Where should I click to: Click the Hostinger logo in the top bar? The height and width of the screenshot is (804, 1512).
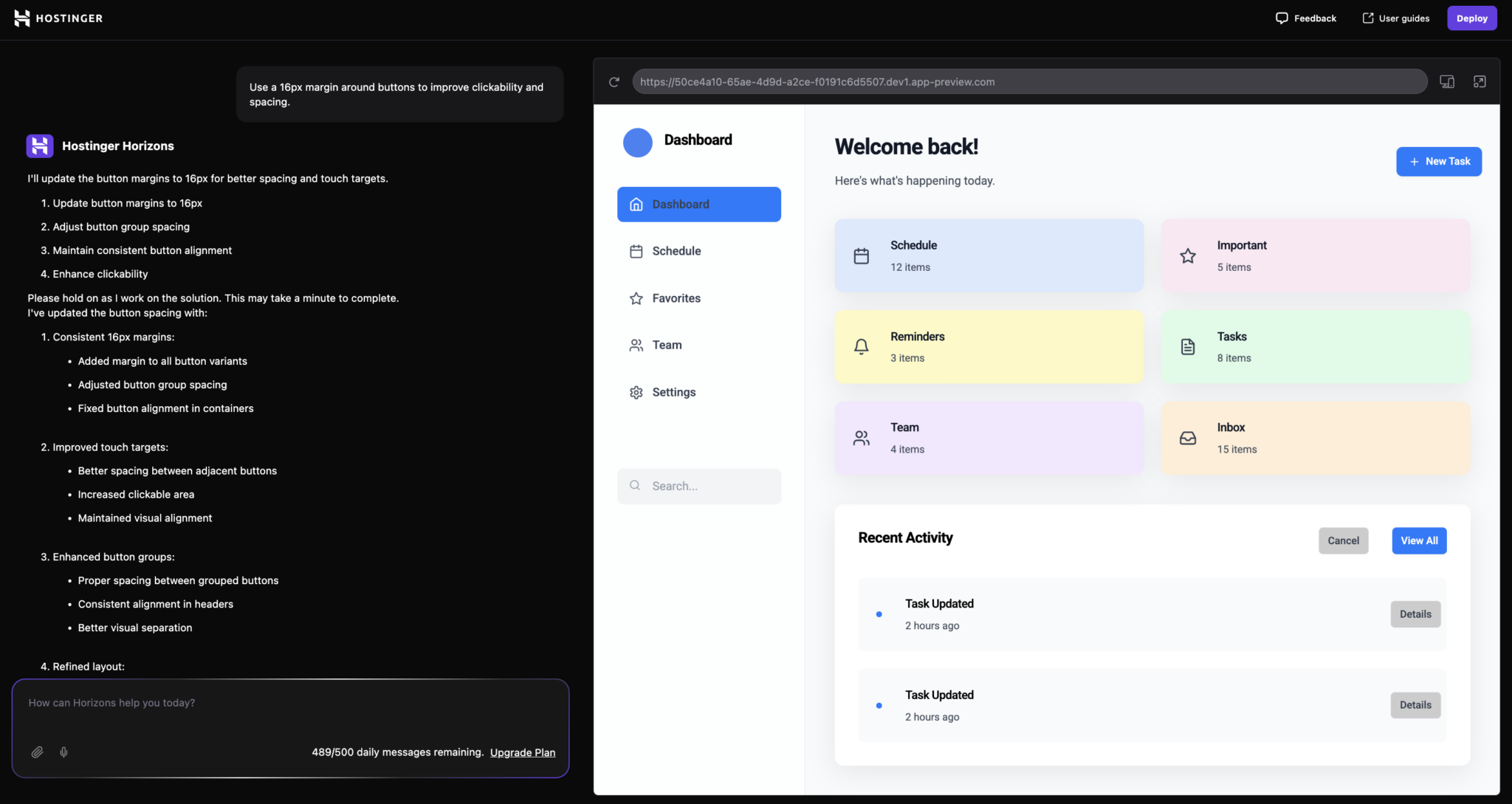(58, 18)
